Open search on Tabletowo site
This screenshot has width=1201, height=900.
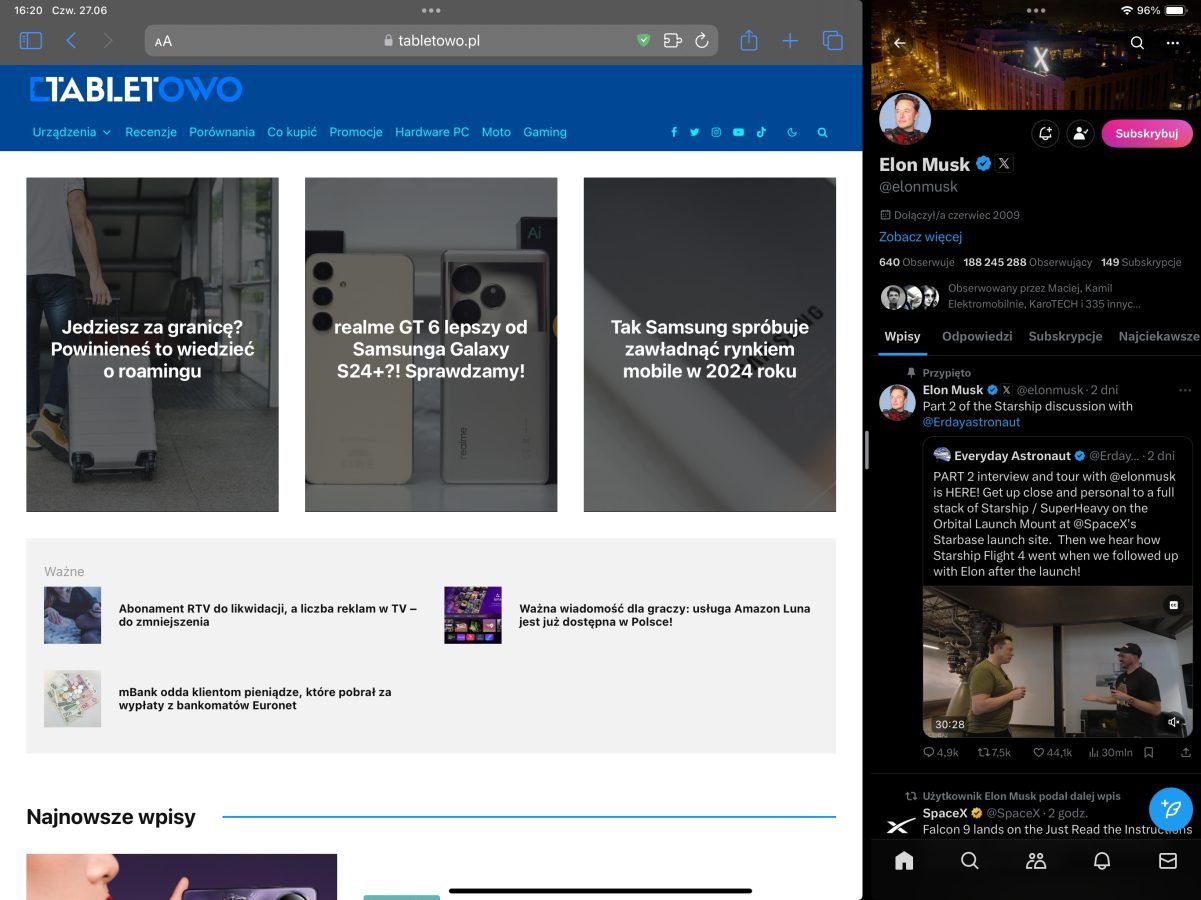tap(823, 132)
